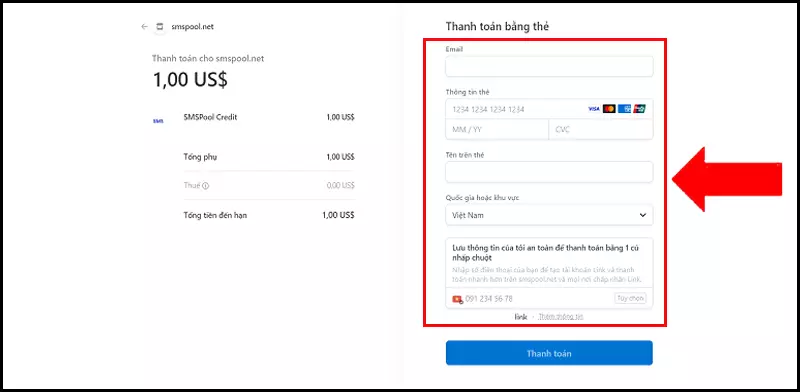Click the Thuế amount 0,00 US$
Image resolution: width=800 pixels, height=392 pixels.
point(340,186)
